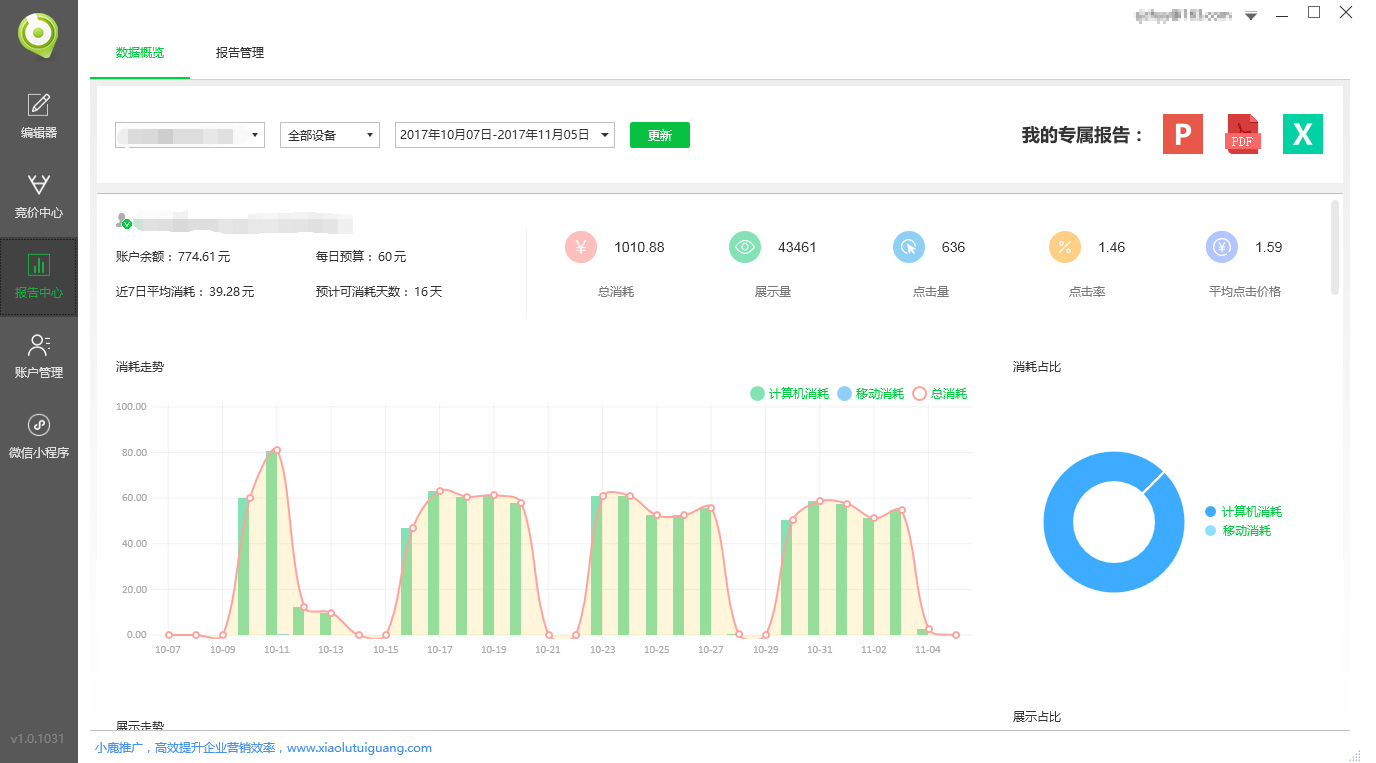This screenshot has width=1376, height=763.
Task: Expand the account selection dropdown
Action: pos(190,135)
